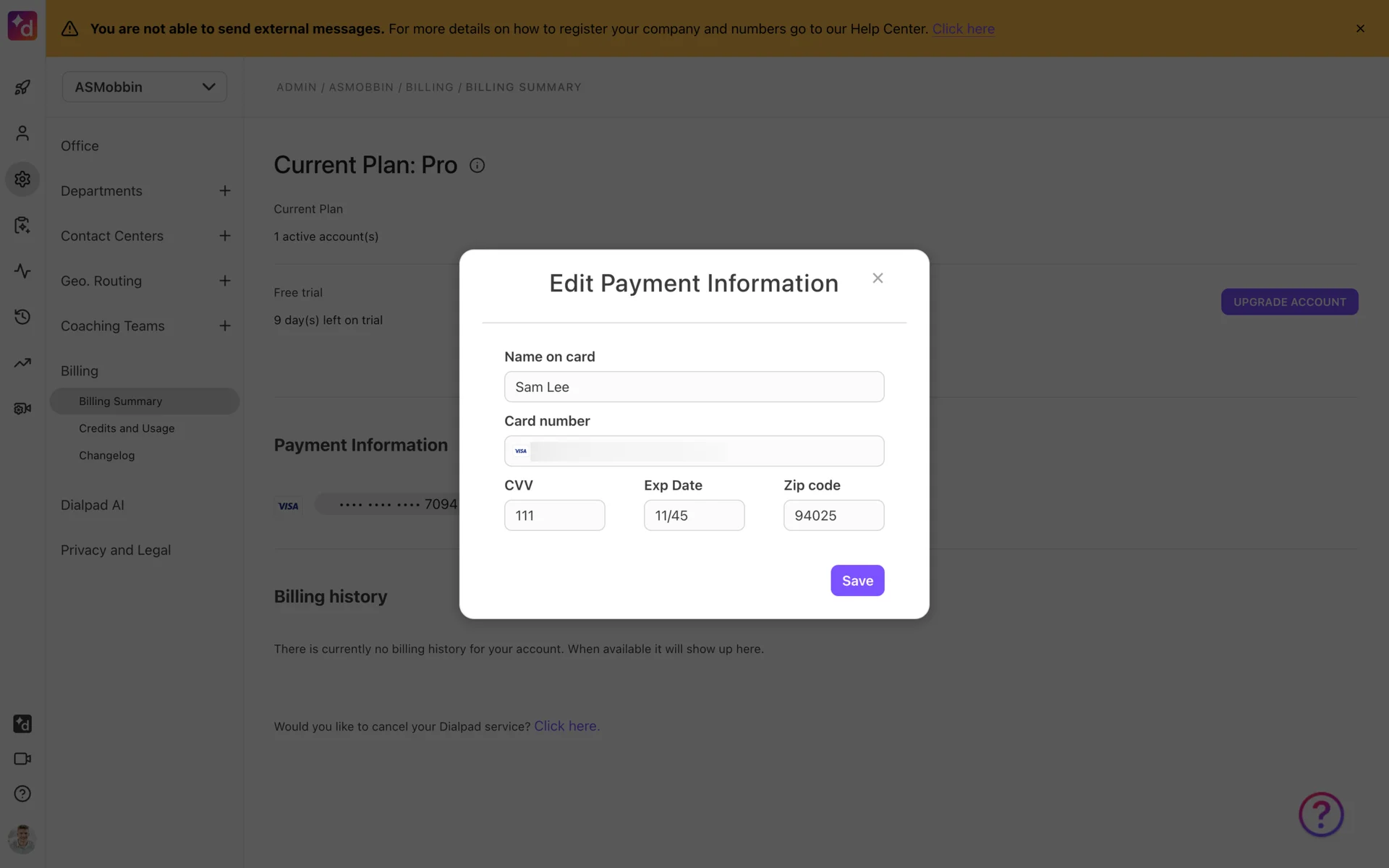The image size is (1389, 868).
Task: Open the contacts person icon
Action: coord(22,133)
